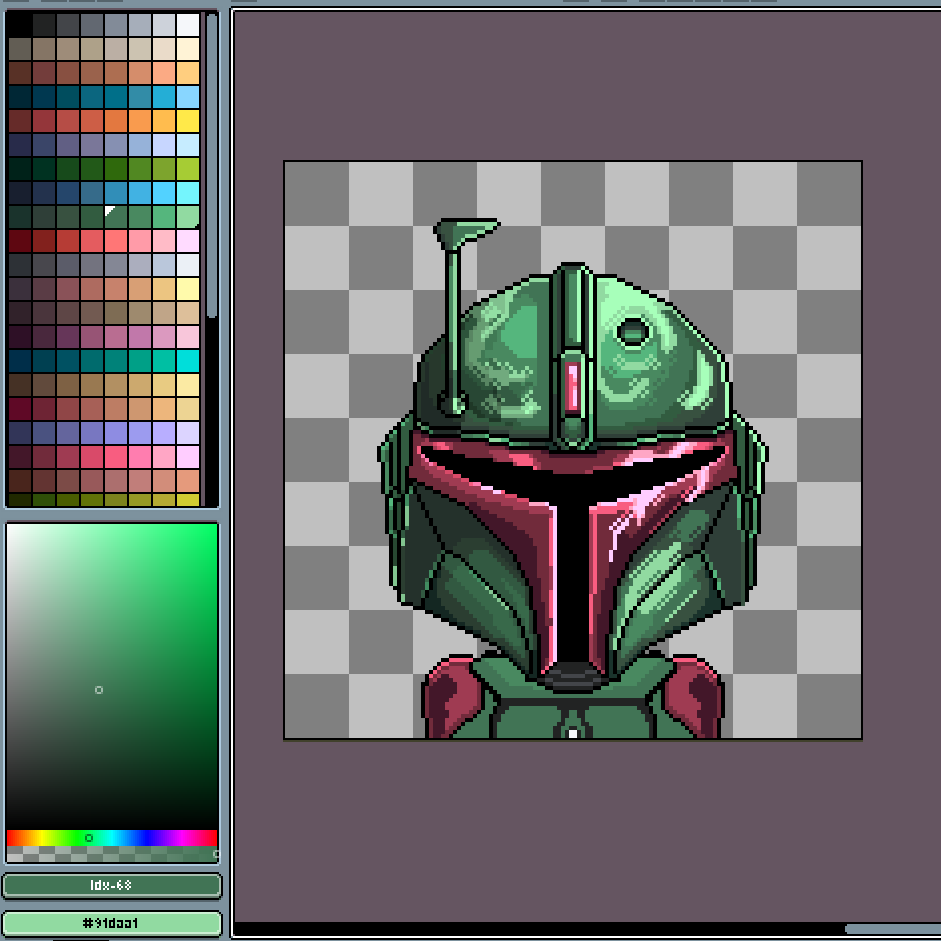Select the pure orange swatch in red-yellow row
This screenshot has height=941, width=941.
(x=116, y=121)
